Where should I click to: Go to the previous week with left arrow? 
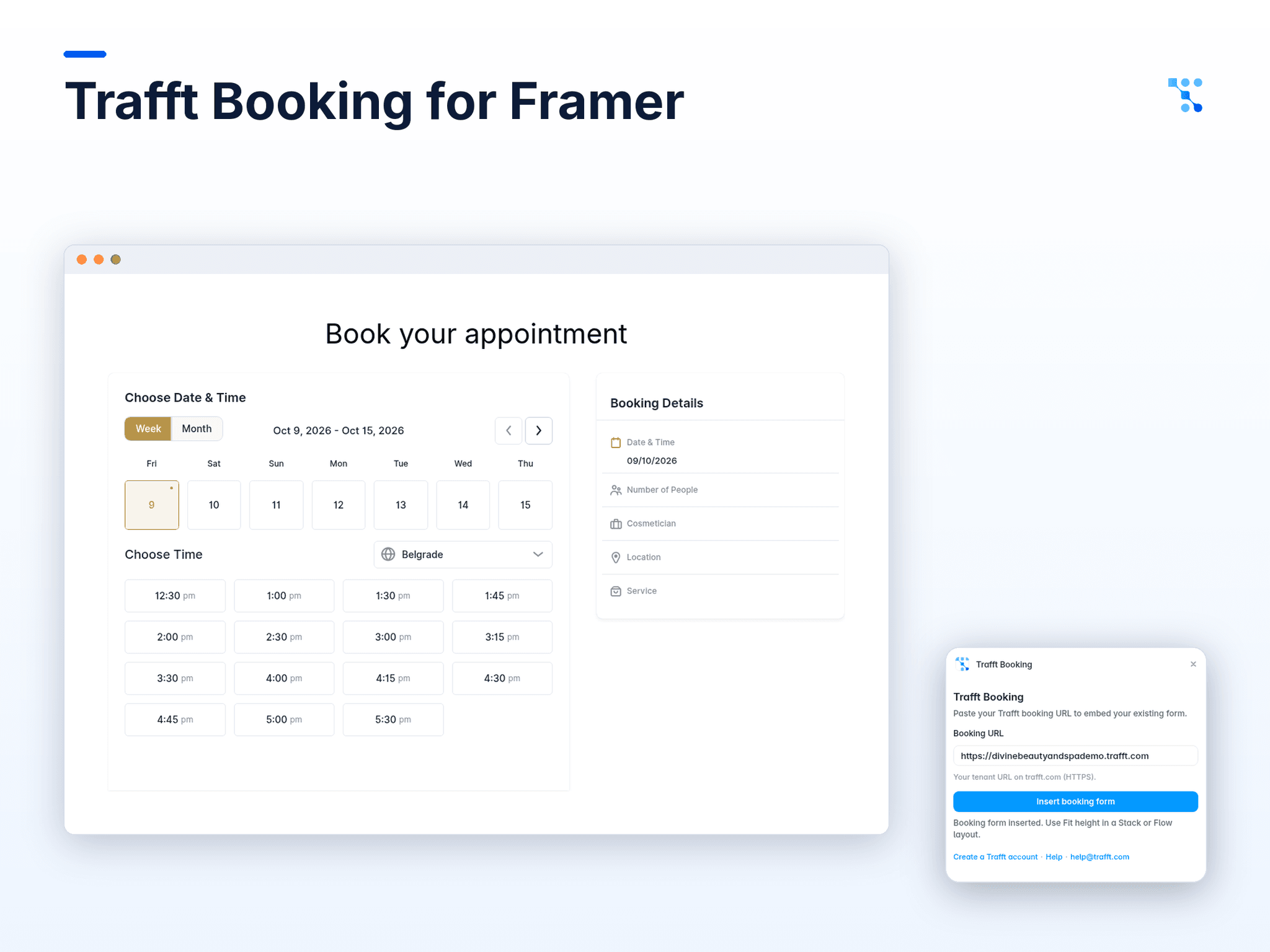508,430
